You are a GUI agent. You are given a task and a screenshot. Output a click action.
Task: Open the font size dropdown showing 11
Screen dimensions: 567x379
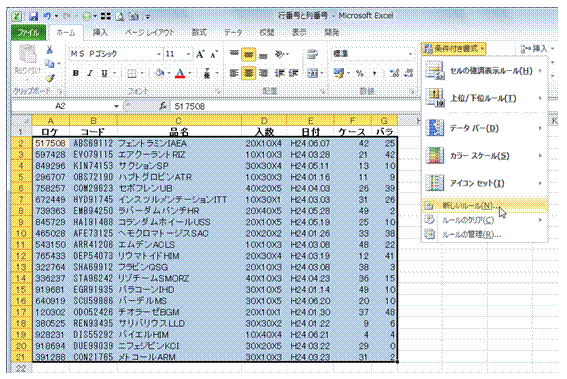click(188, 54)
